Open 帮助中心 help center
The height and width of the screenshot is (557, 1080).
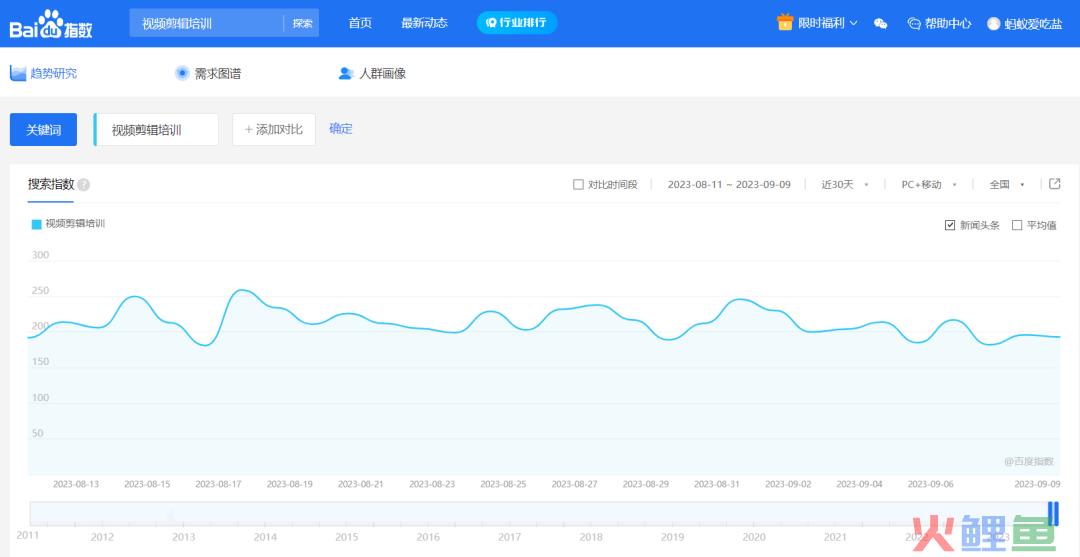[x=939, y=23]
